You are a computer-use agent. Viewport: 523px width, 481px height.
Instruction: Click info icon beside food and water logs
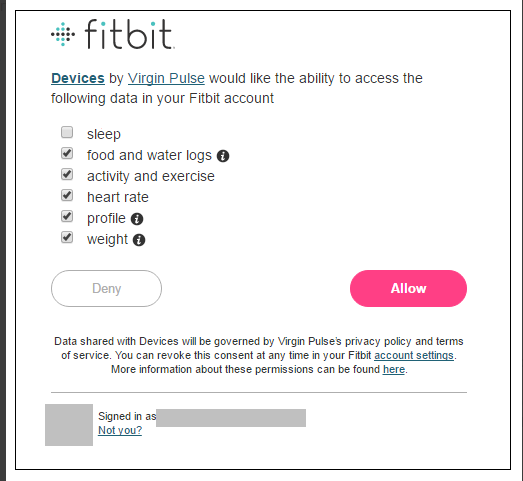click(x=223, y=156)
